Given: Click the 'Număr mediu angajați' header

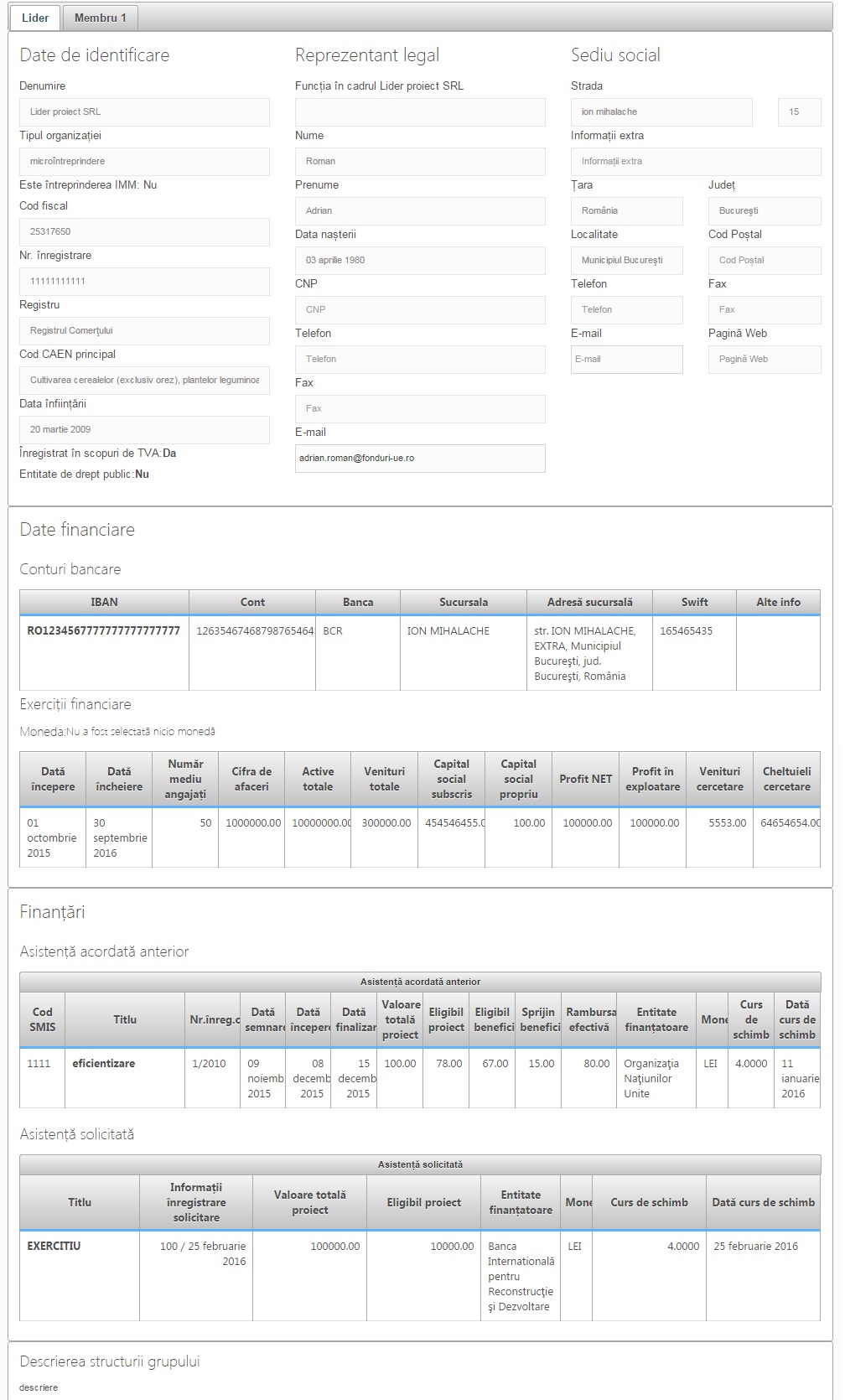Looking at the screenshot, I should coord(185,779).
